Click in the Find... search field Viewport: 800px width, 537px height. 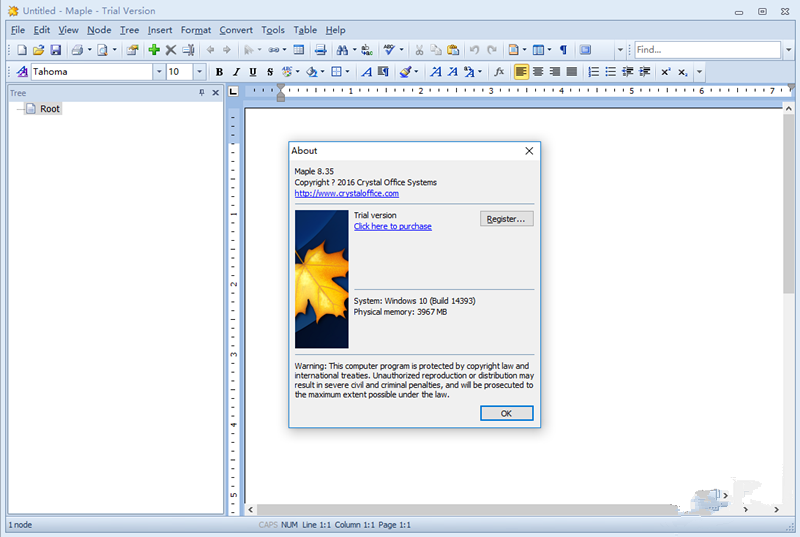click(x=707, y=50)
